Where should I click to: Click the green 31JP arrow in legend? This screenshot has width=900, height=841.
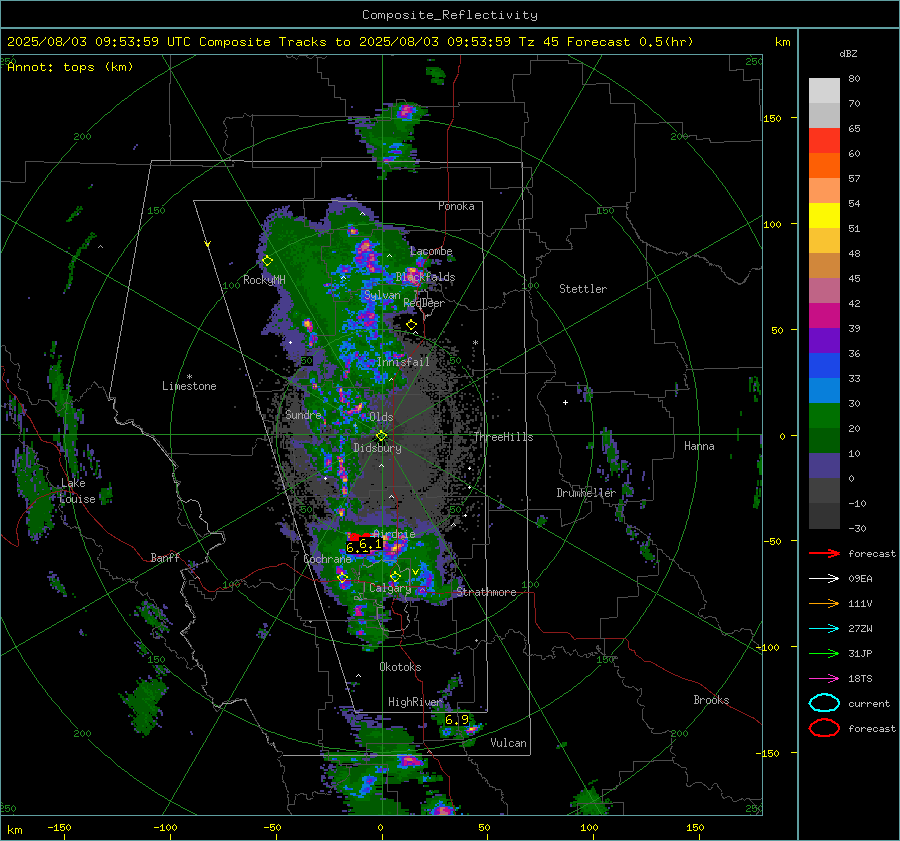click(x=824, y=653)
